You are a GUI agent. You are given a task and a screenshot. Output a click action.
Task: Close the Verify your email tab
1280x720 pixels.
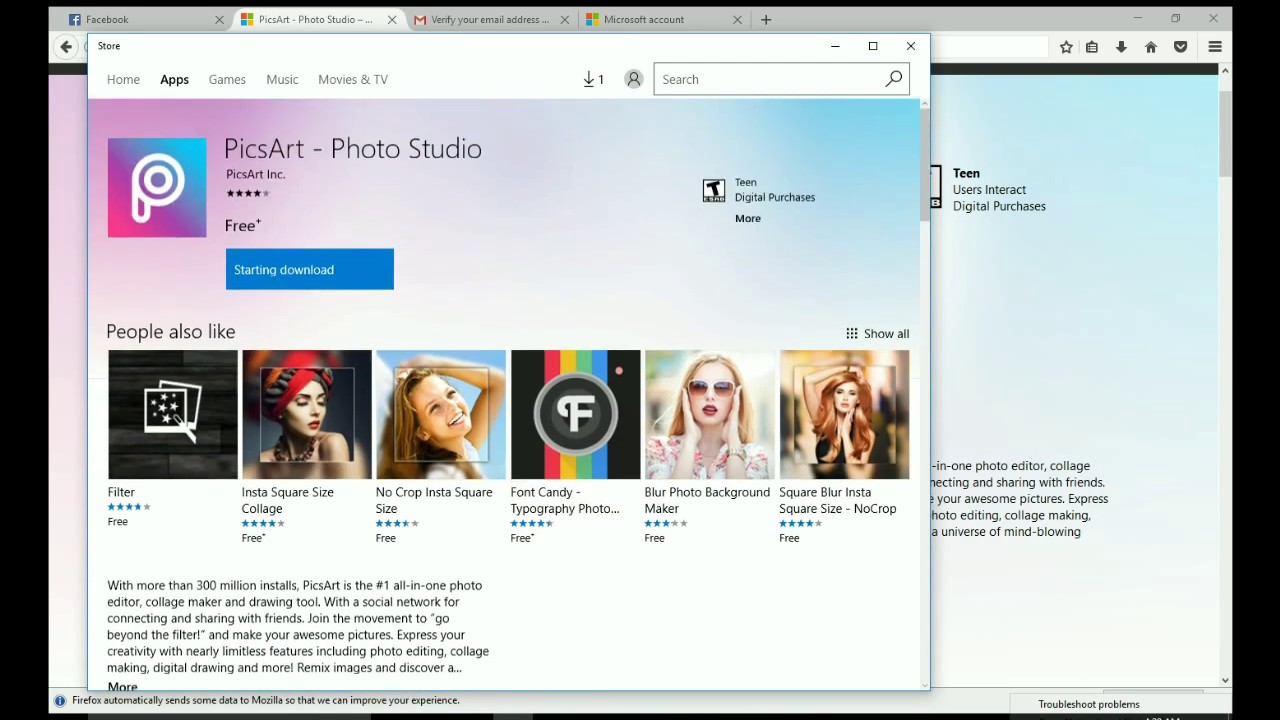(565, 19)
